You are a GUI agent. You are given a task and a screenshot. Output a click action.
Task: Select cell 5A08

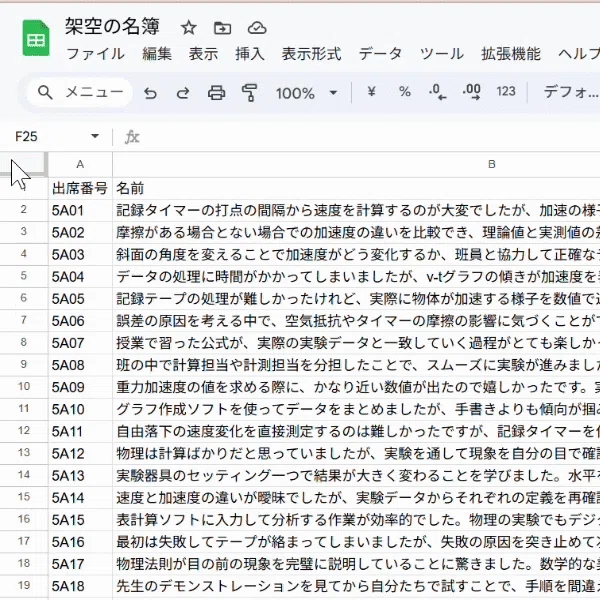[80, 365]
